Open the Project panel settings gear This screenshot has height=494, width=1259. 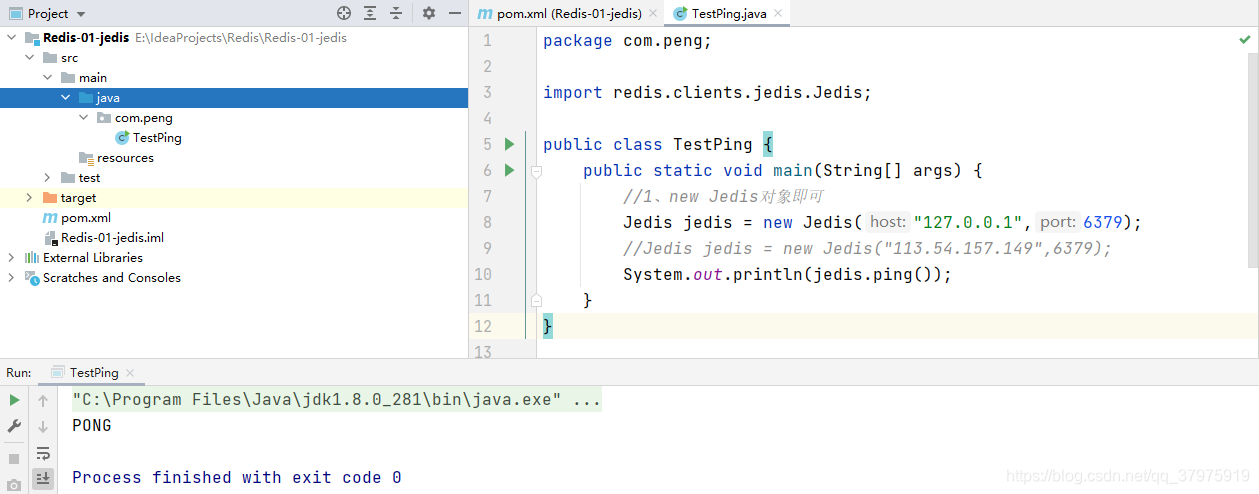click(x=429, y=13)
